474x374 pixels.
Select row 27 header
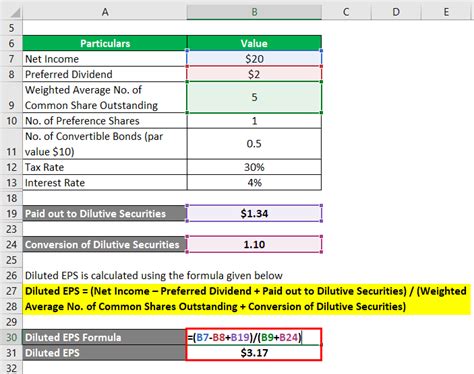(x=11, y=291)
